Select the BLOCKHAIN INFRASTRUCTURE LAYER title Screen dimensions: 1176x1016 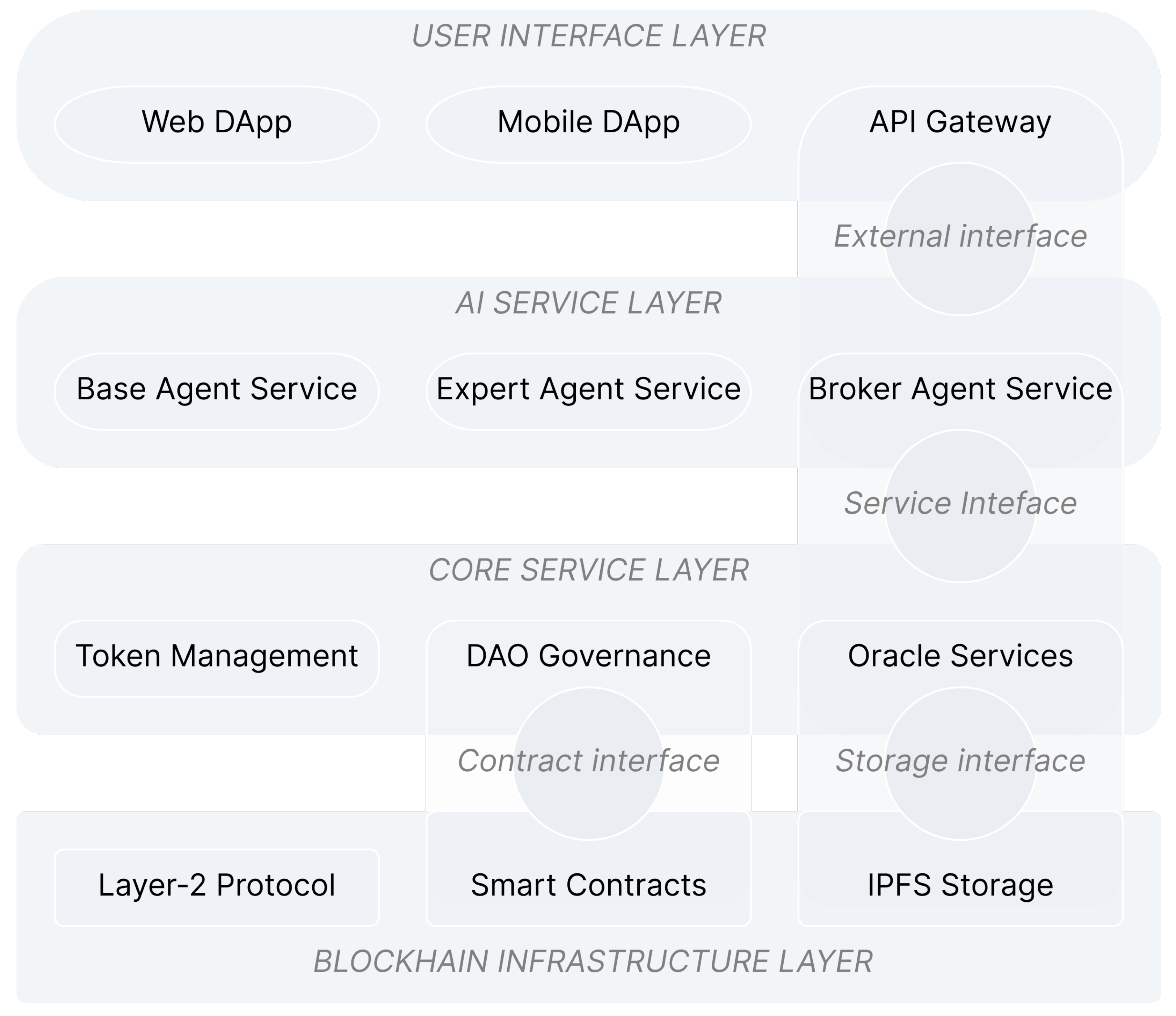(593, 961)
